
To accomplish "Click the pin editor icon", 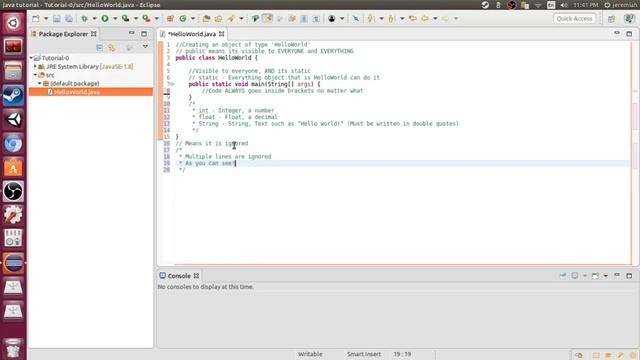I will coord(356,18).
